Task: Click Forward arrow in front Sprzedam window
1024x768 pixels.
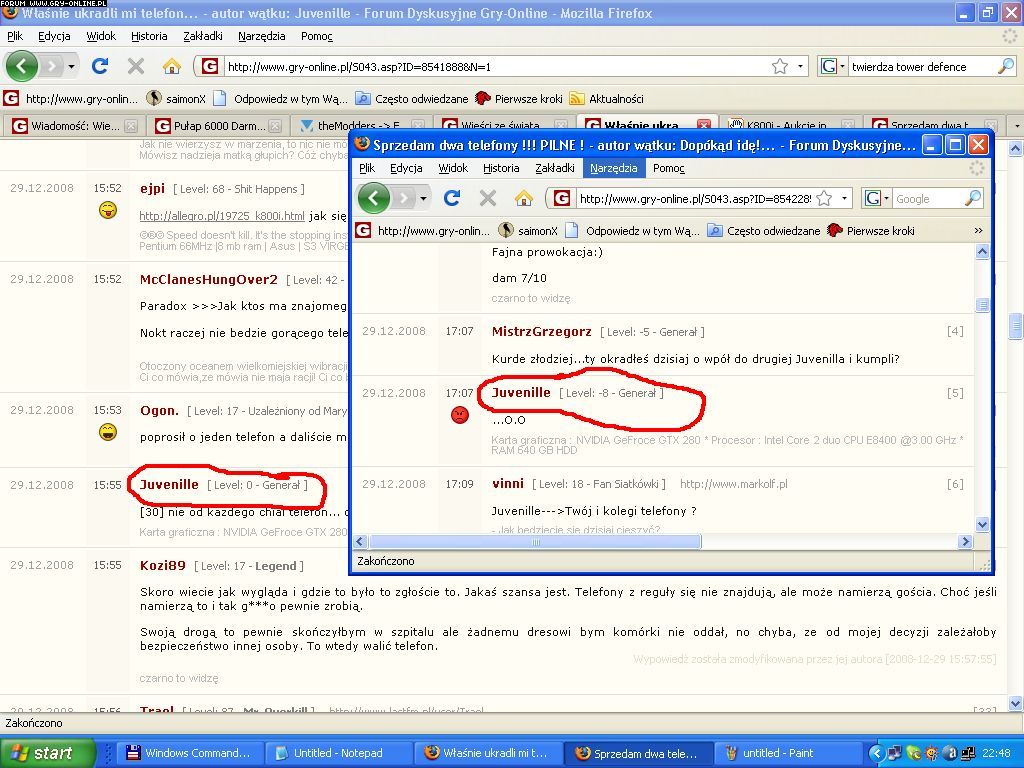Action: click(404, 198)
